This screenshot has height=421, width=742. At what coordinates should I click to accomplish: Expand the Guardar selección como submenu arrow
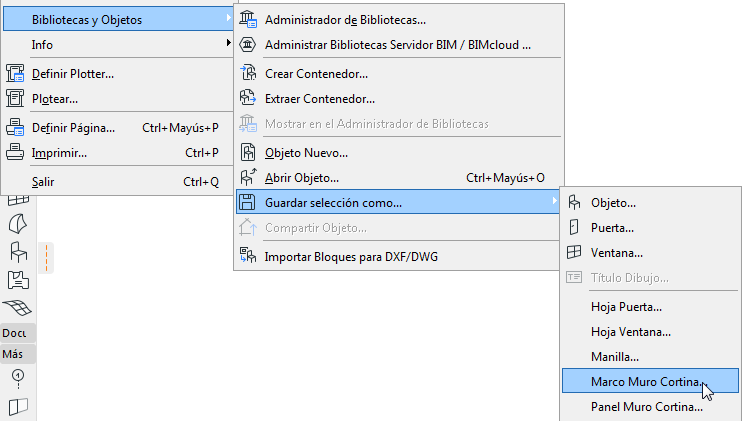click(x=555, y=203)
